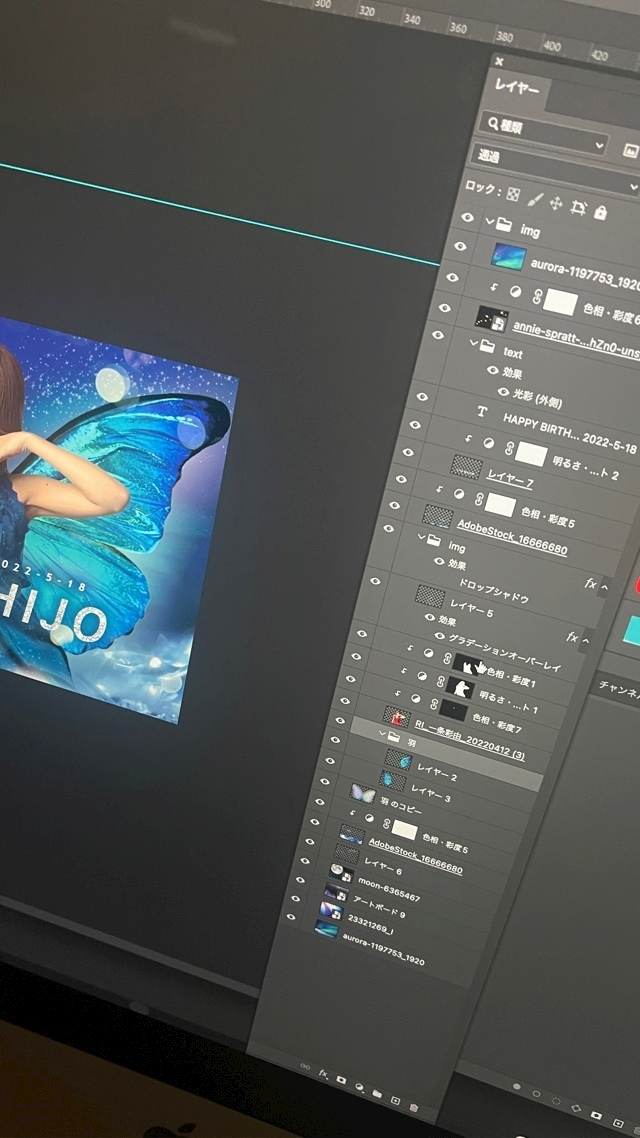Click the fx badge next to ドロップシャドウ effect
The image size is (640, 1138).
590,584
